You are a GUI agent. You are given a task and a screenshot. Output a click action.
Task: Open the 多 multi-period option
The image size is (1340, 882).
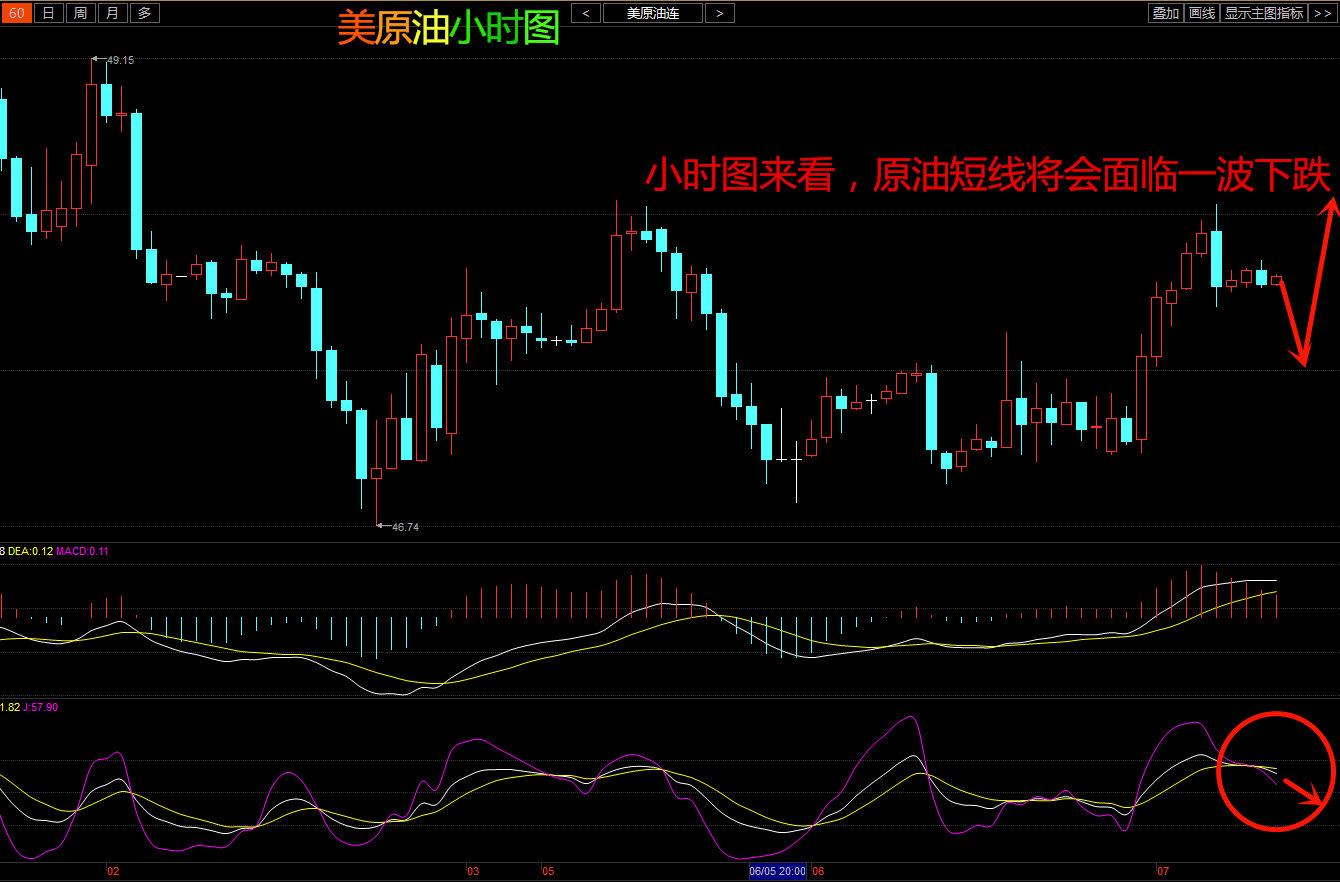(144, 13)
